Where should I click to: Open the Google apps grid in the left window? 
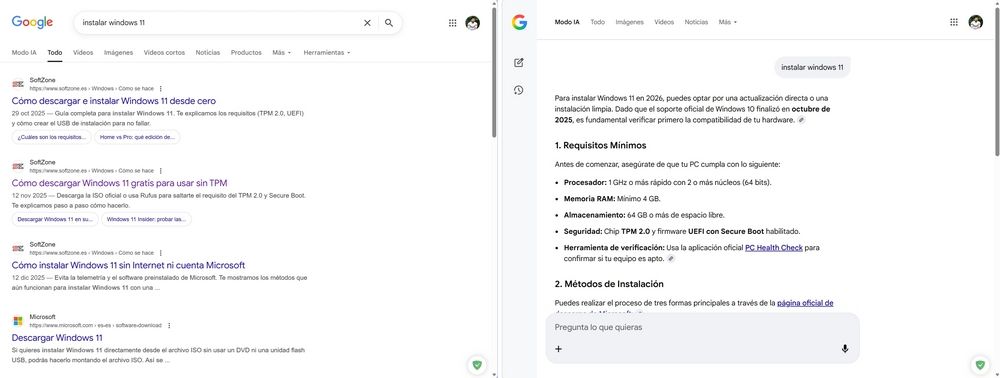(x=452, y=23)
